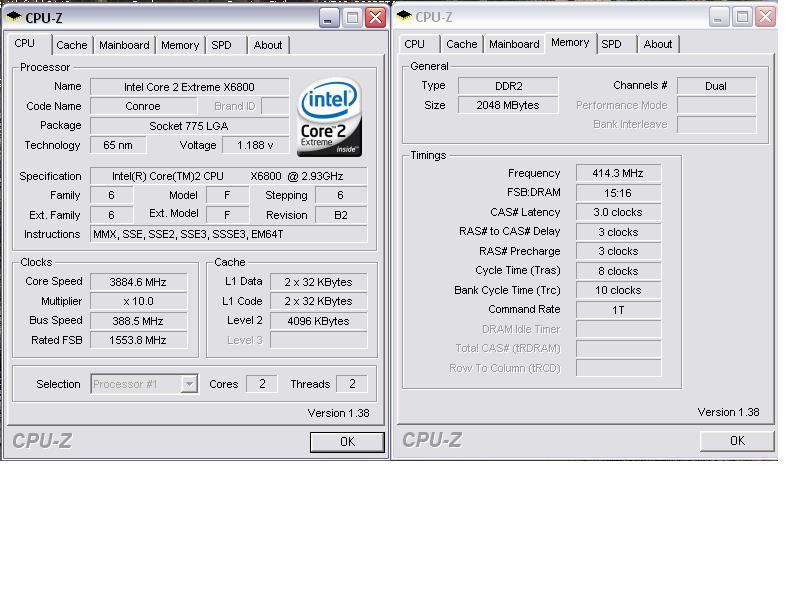800x600 pixels.
Task: Click the Command Rate value '1T'
Action: pyautogui.click(x=618, y=310)
